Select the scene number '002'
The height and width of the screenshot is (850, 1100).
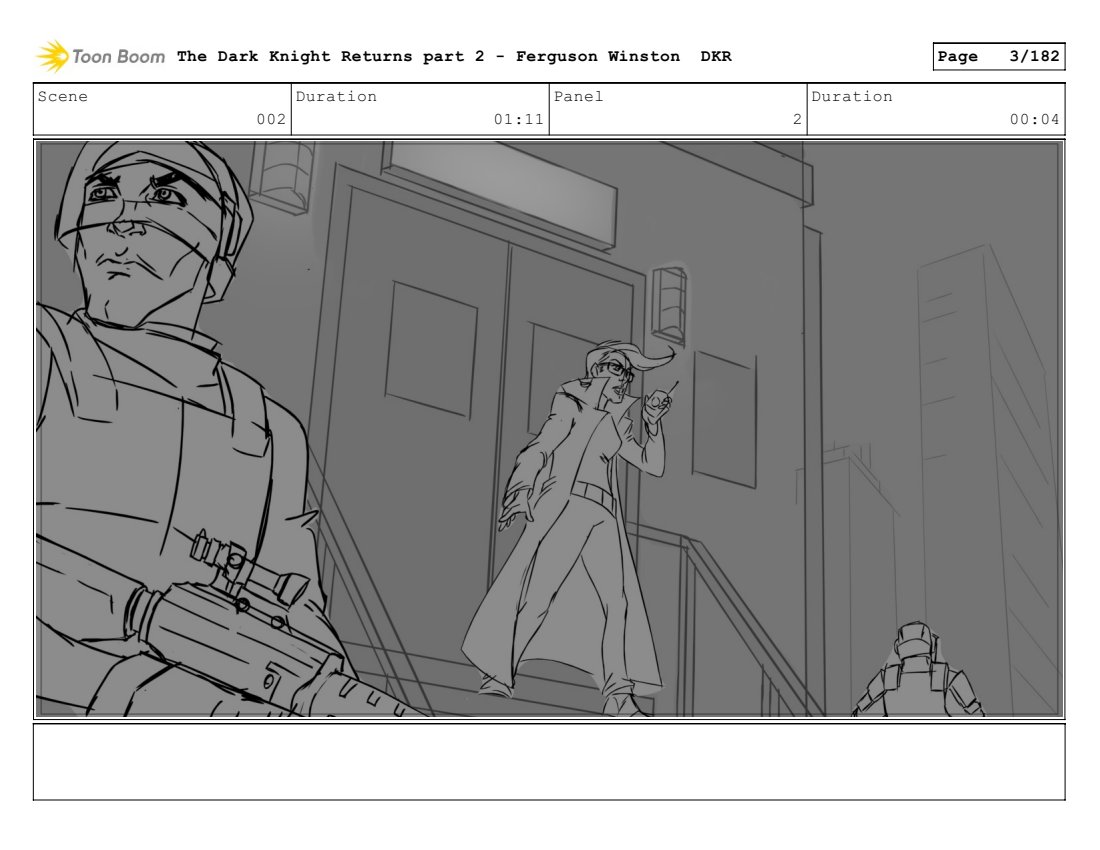(271, 119)
